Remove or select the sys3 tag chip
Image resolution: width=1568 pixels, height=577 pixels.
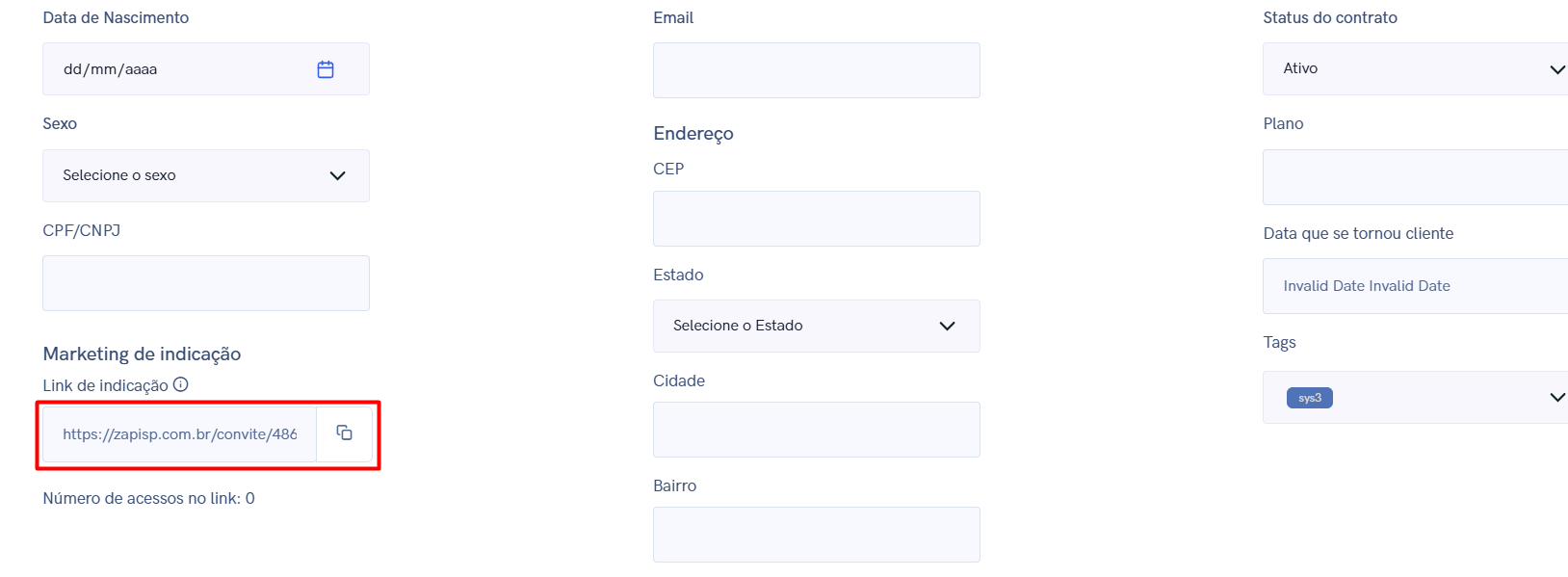1309,398
